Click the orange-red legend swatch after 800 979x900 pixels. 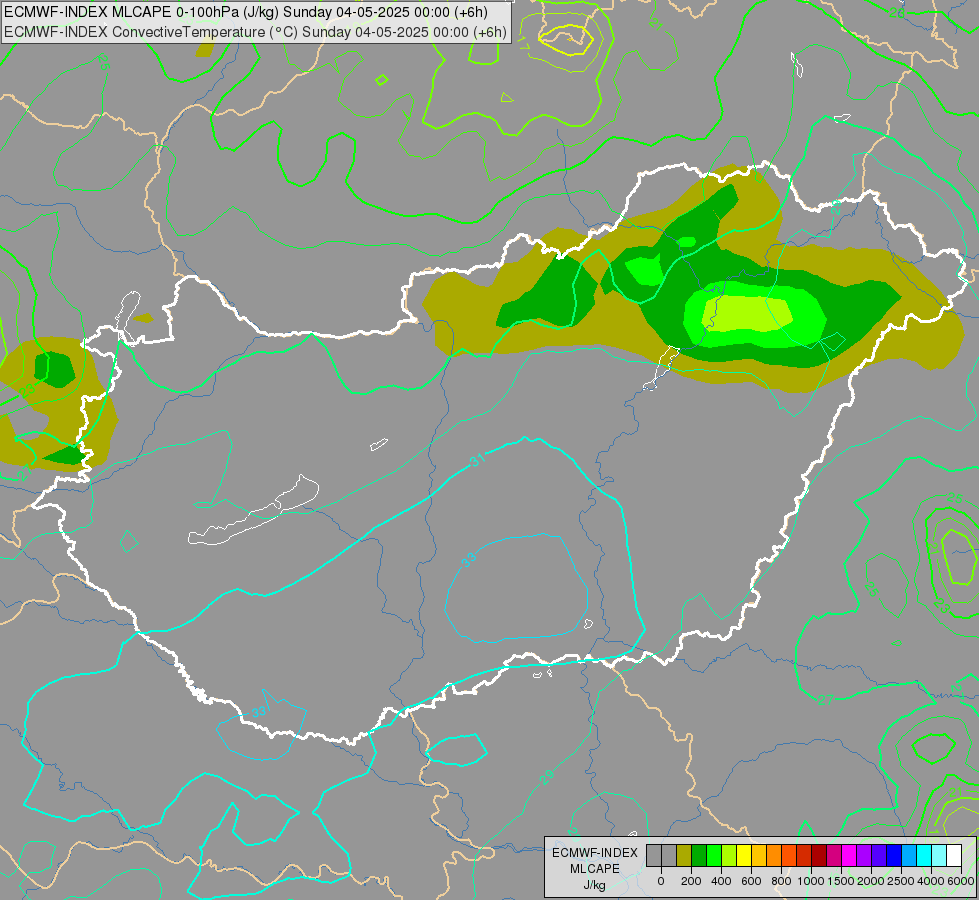click(x=789, y=855)
